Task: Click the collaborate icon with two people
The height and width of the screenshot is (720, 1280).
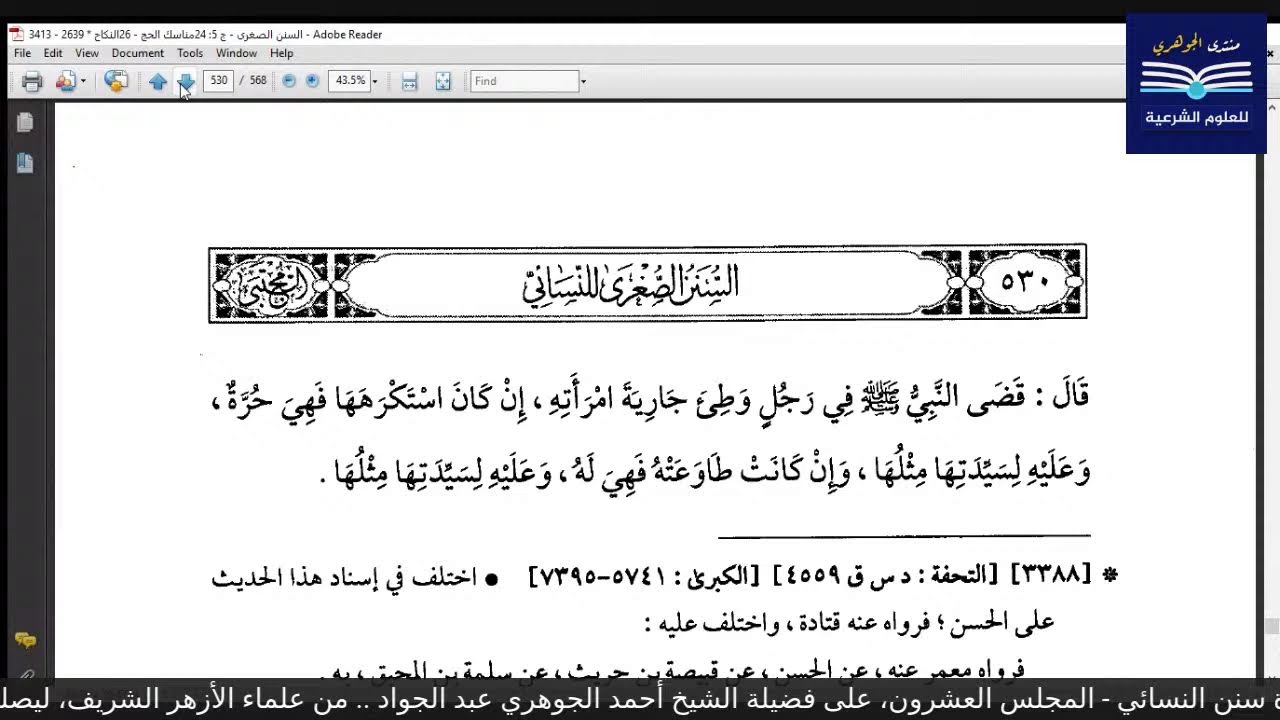Action: click(x=65, y=81)
